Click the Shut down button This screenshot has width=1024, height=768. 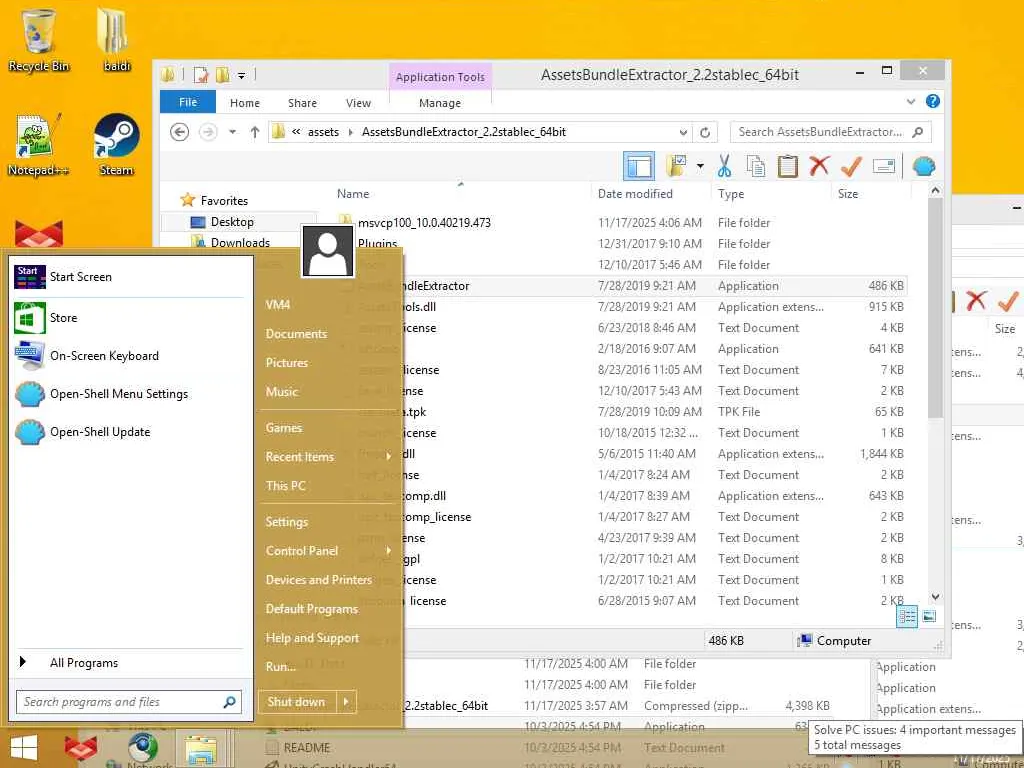[x=296, y=702]
